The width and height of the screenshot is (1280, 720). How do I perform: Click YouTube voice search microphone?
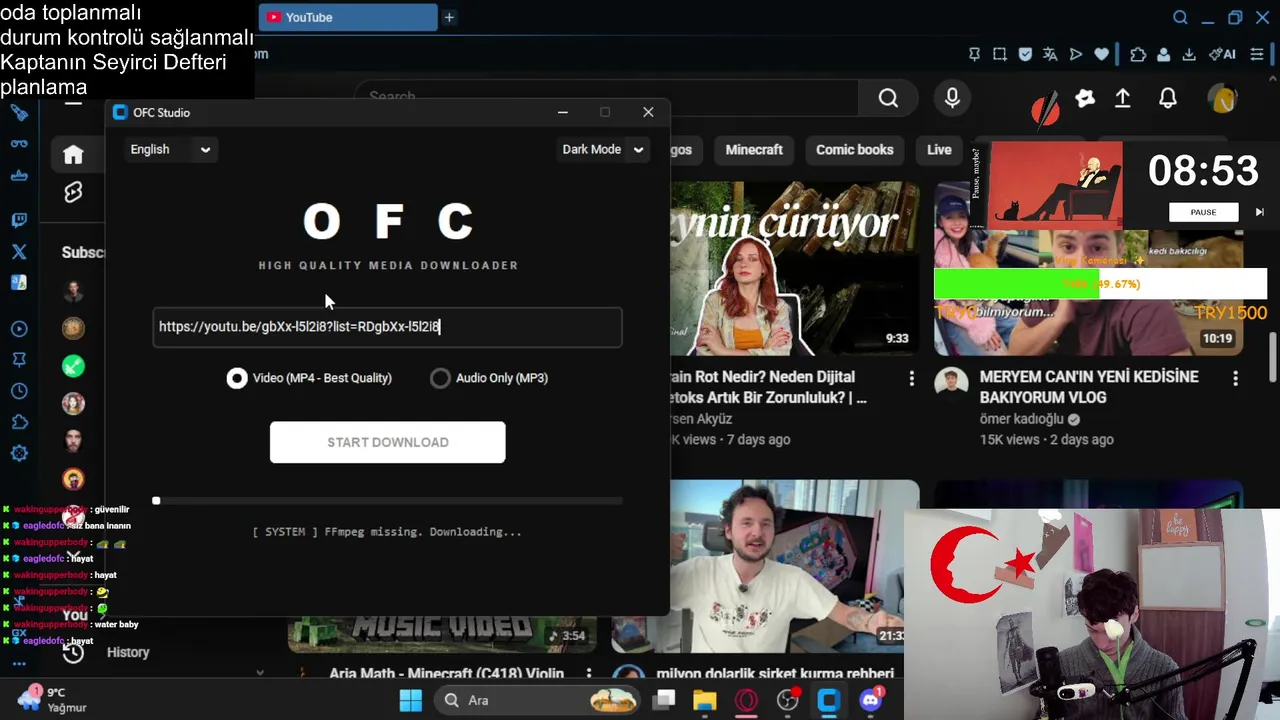tap(952, 97)
